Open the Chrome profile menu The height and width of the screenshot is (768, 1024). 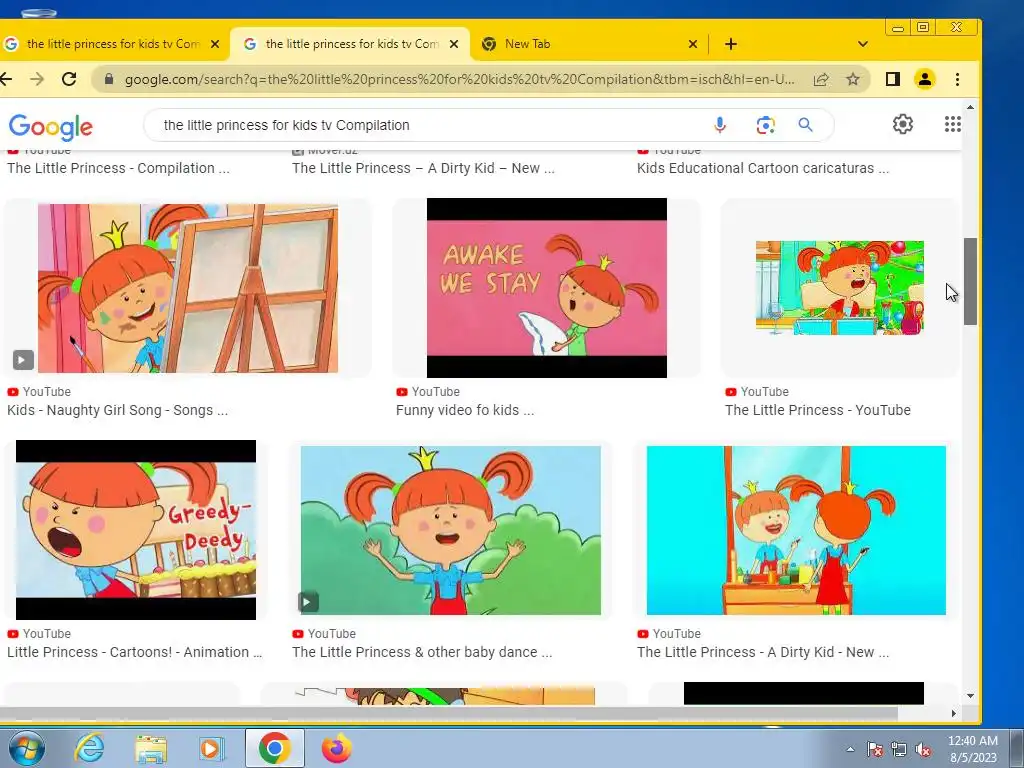click(925, 79)
